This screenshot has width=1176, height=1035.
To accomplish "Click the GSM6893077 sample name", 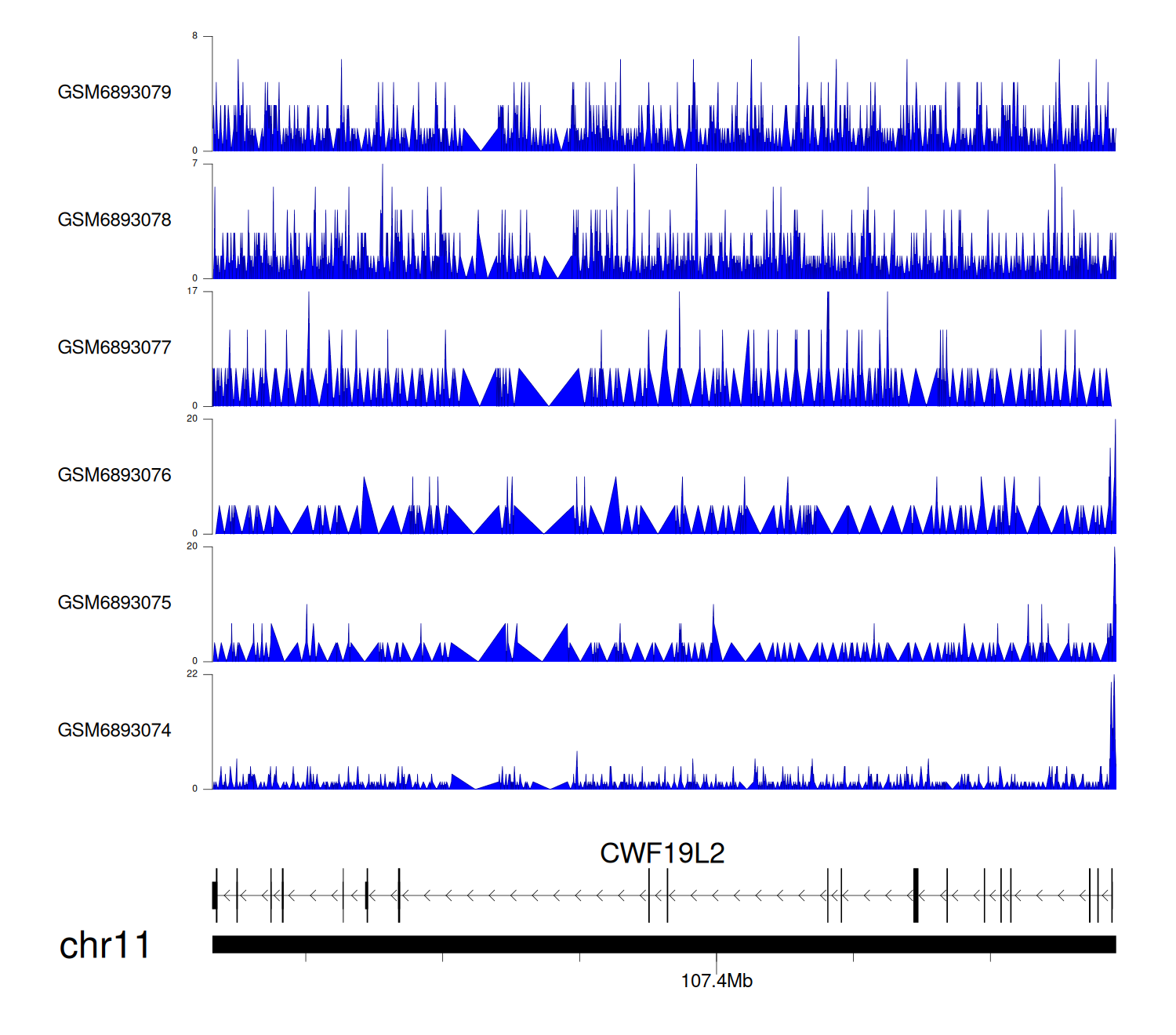I will 114,347.
